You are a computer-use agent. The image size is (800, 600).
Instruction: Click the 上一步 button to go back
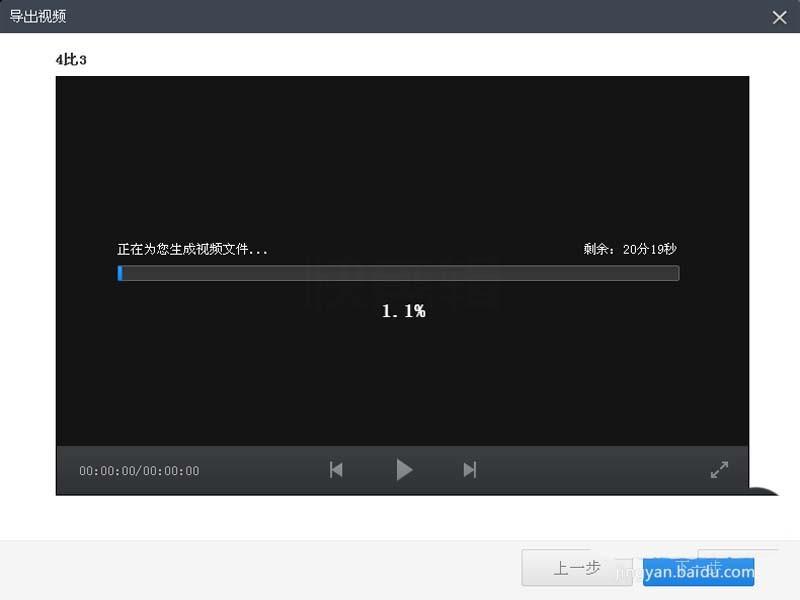pyautogui.click(x=578, y=568)
